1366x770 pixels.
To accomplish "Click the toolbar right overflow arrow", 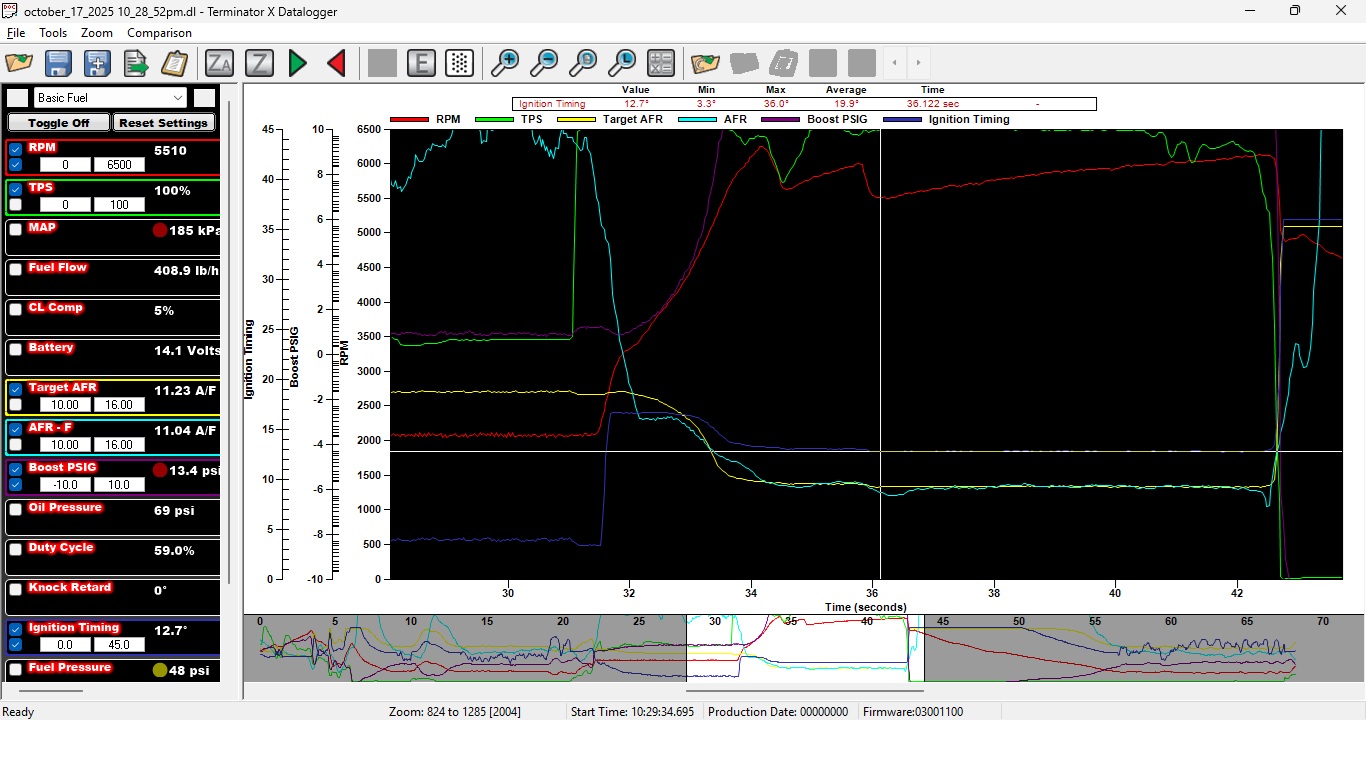I will pyautogui.click(x=918, y=63).
